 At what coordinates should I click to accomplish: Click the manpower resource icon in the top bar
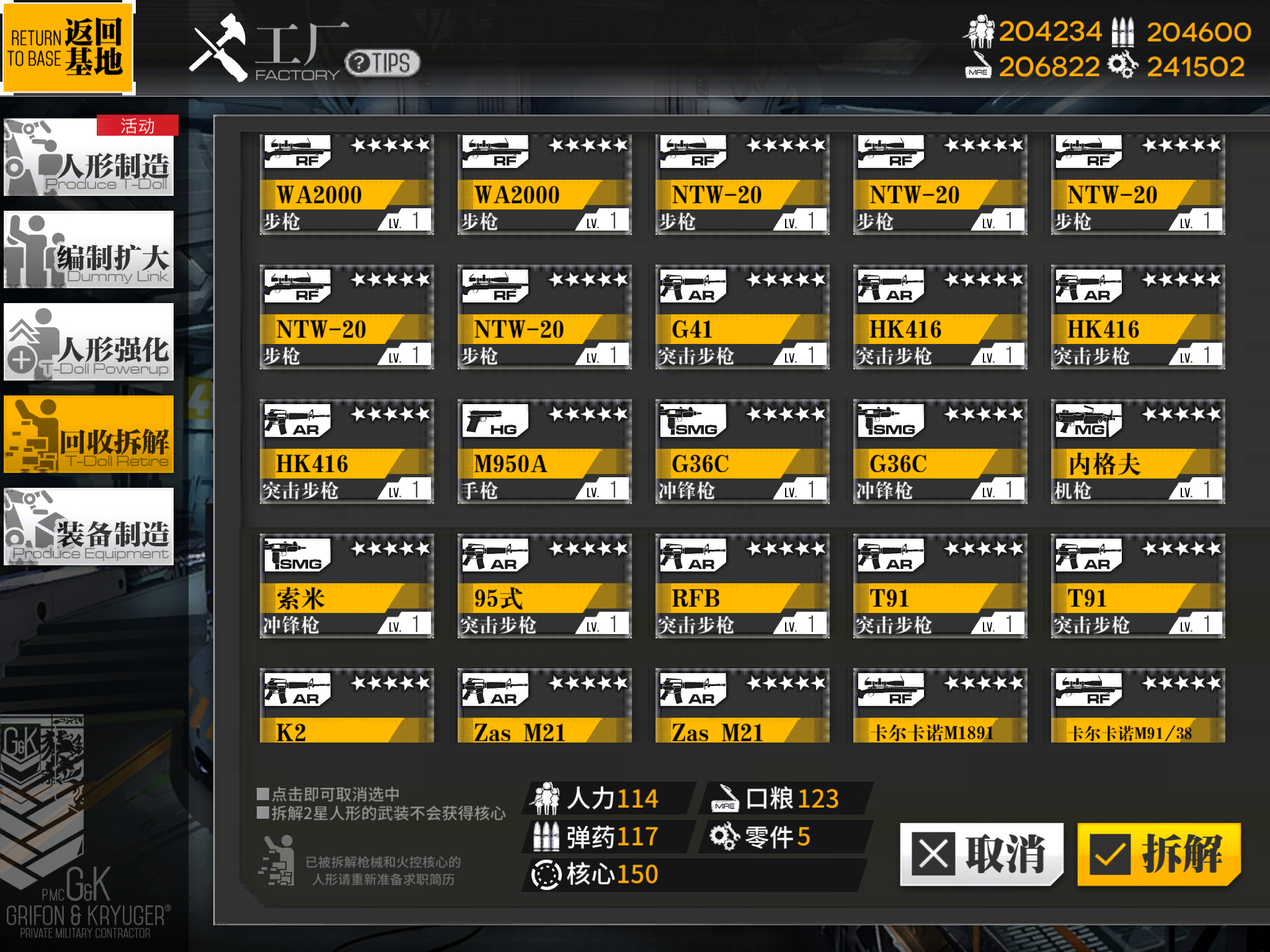pos(979,32)
